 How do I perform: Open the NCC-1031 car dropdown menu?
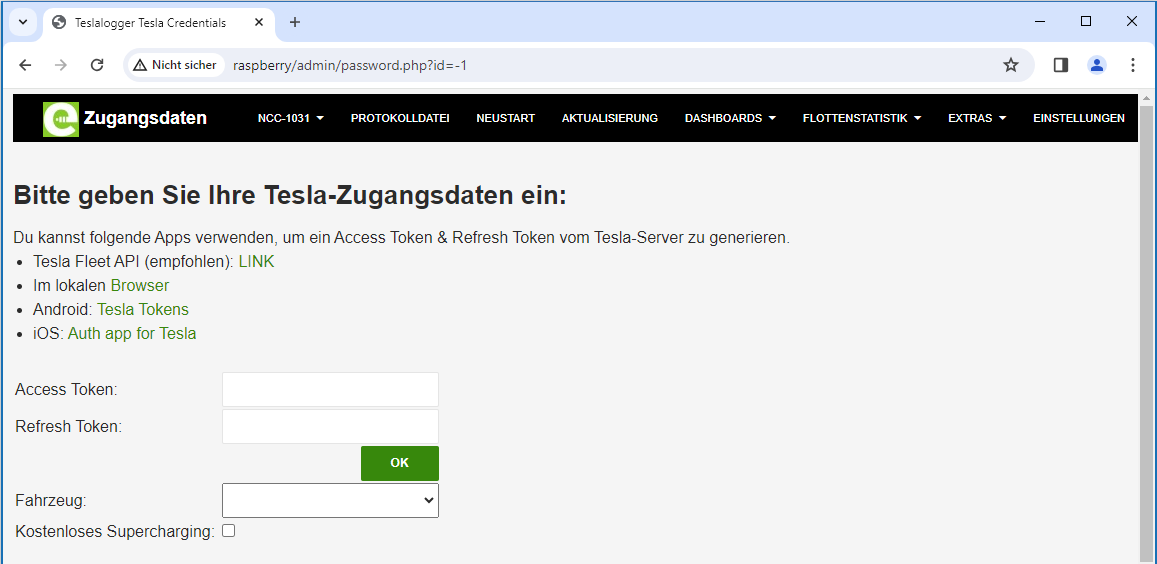[290, 118]
